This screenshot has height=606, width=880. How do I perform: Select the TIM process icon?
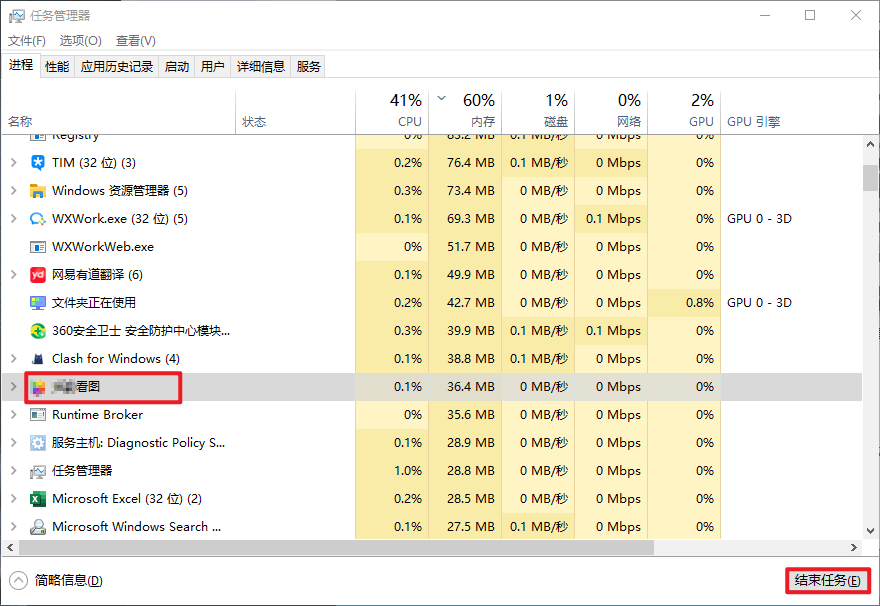point(38,162)
